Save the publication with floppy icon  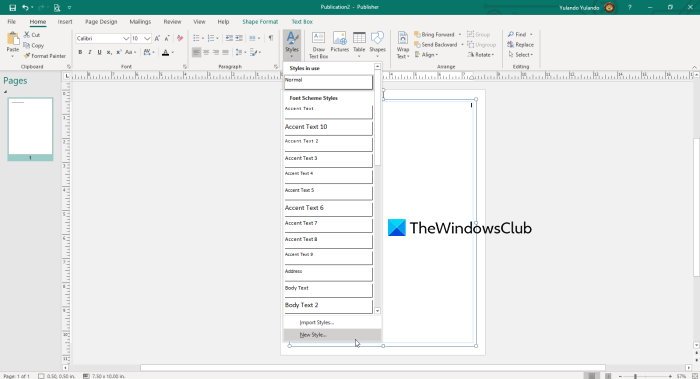click(x=12, y=8)
